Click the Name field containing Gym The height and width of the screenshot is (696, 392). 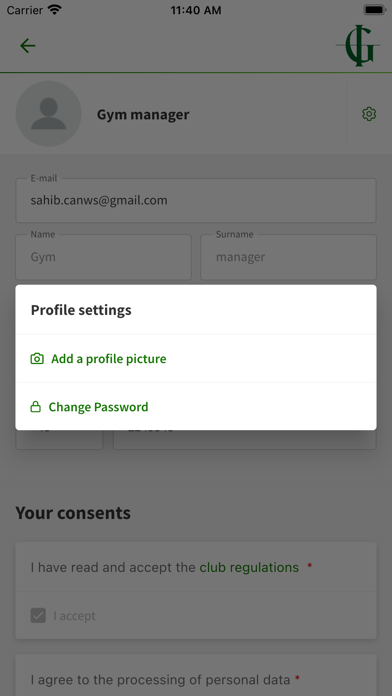pos(103,257)
